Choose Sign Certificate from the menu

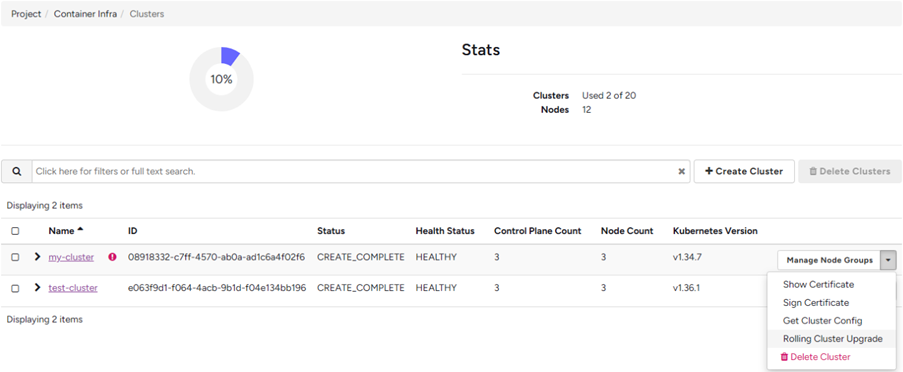815,303
